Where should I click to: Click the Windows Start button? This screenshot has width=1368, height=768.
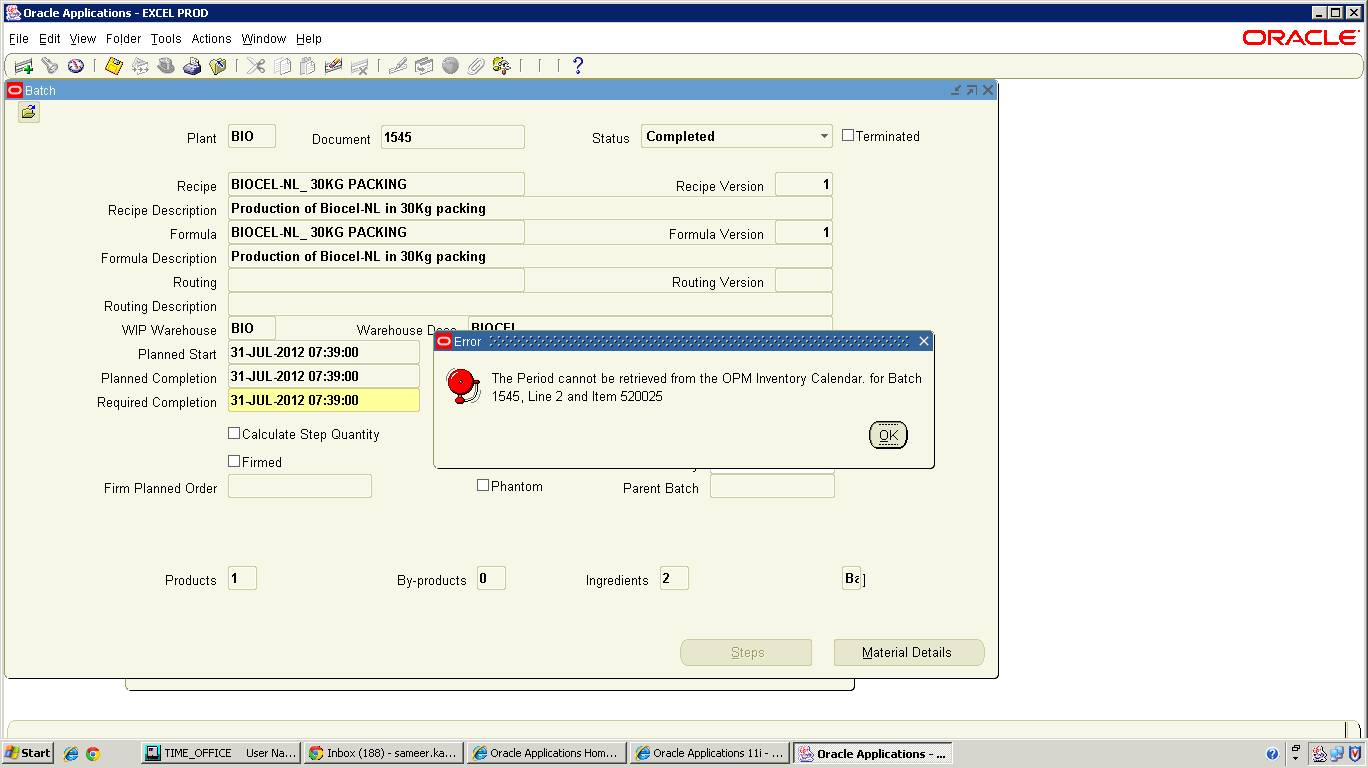pos(28,753)
